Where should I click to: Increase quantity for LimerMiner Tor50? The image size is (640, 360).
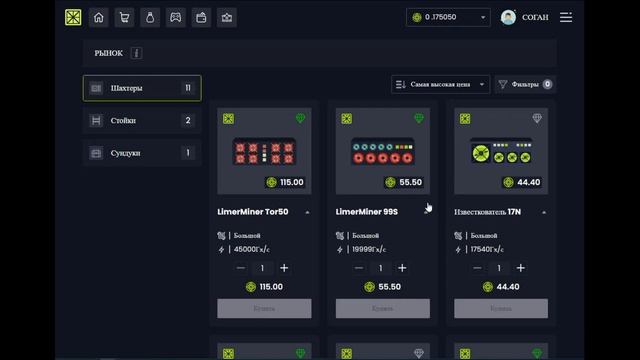point(284,268)
